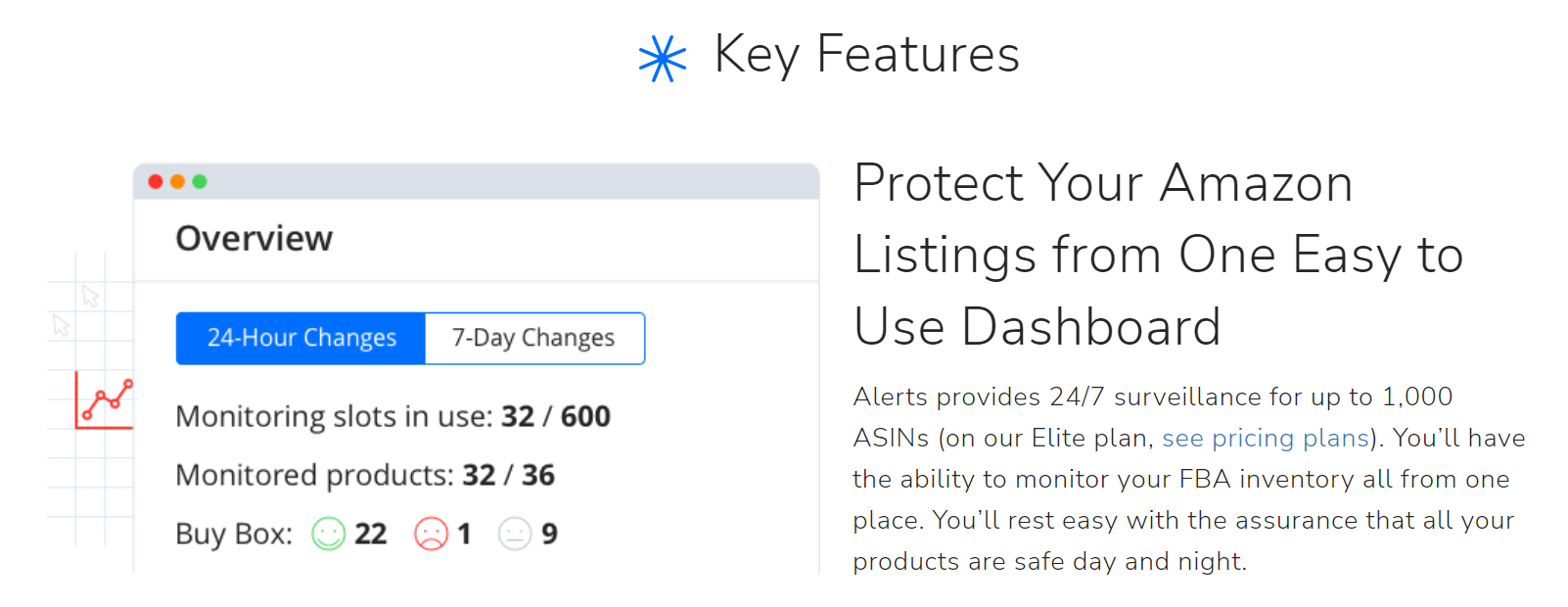Click the green happy face Buy Box icon
This screenshot has width=1568, height=607.
[x=329, y=534]
